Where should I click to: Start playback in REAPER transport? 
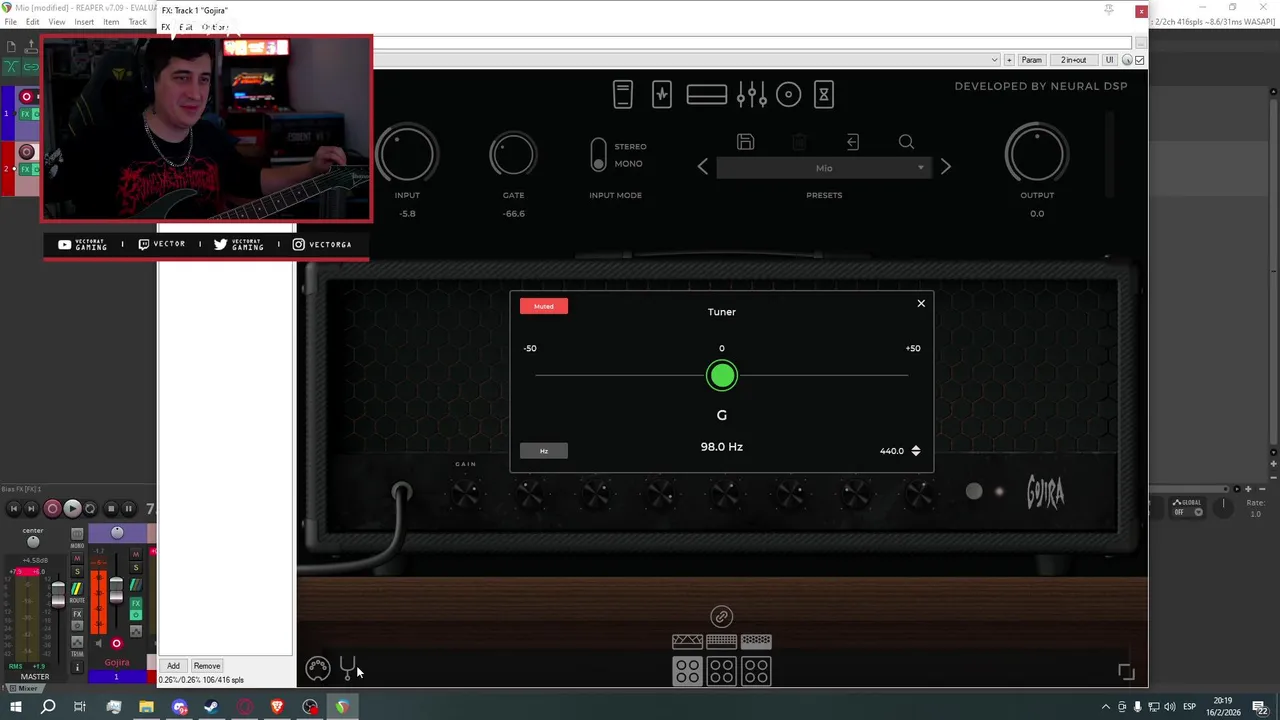(x=71, y=509)
